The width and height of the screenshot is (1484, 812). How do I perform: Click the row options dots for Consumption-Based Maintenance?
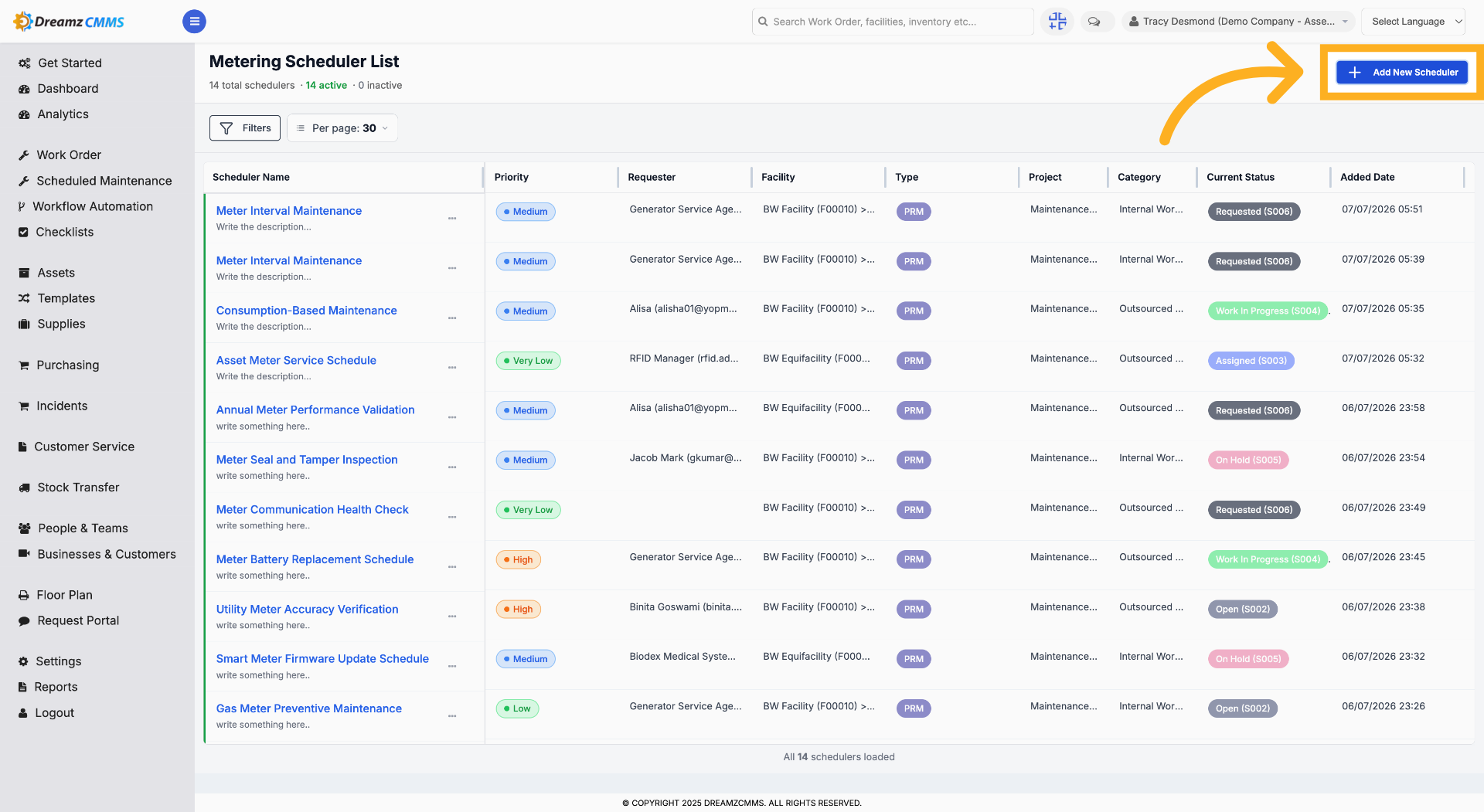[452, 318]
